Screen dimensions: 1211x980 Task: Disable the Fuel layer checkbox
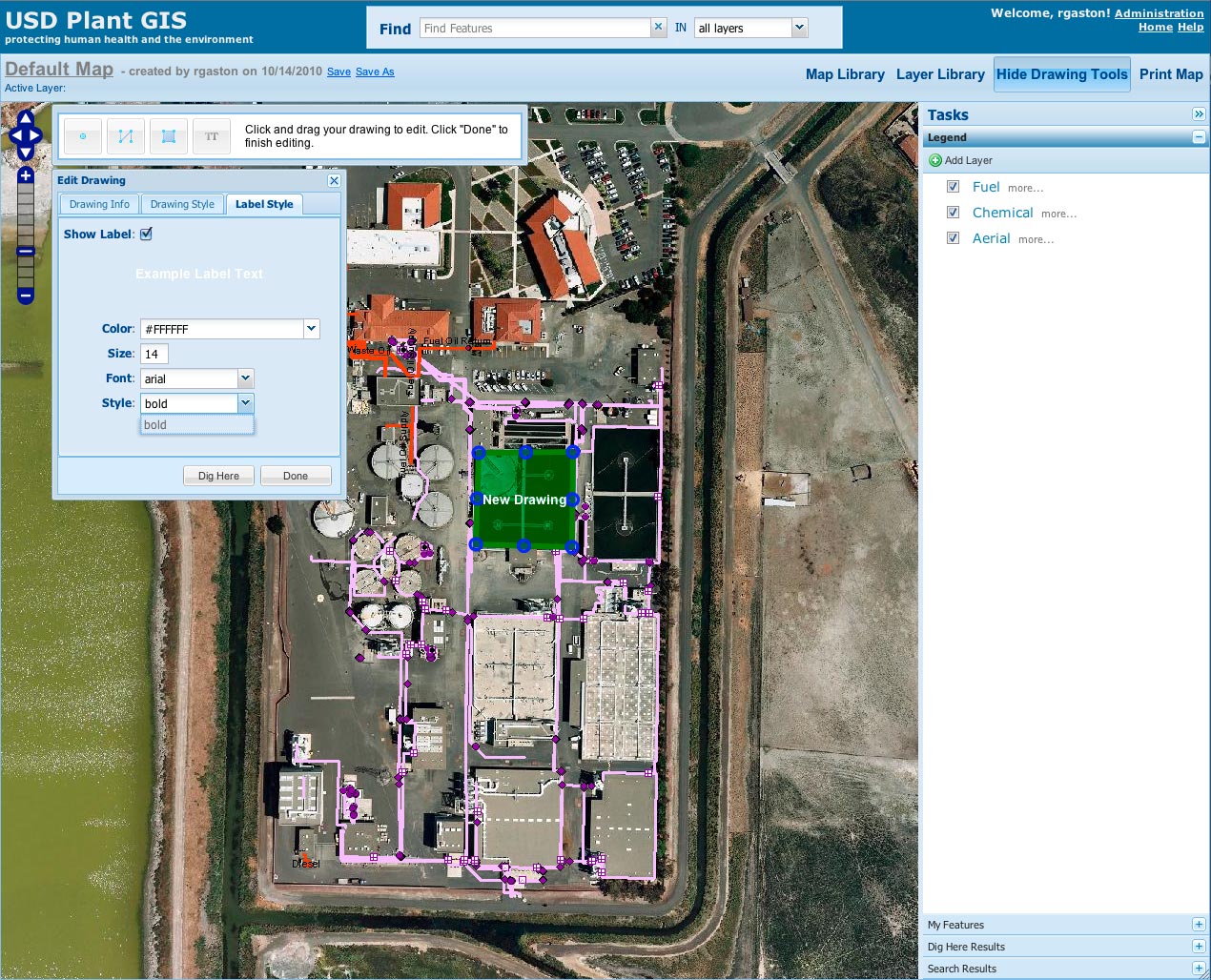[953, 186]
